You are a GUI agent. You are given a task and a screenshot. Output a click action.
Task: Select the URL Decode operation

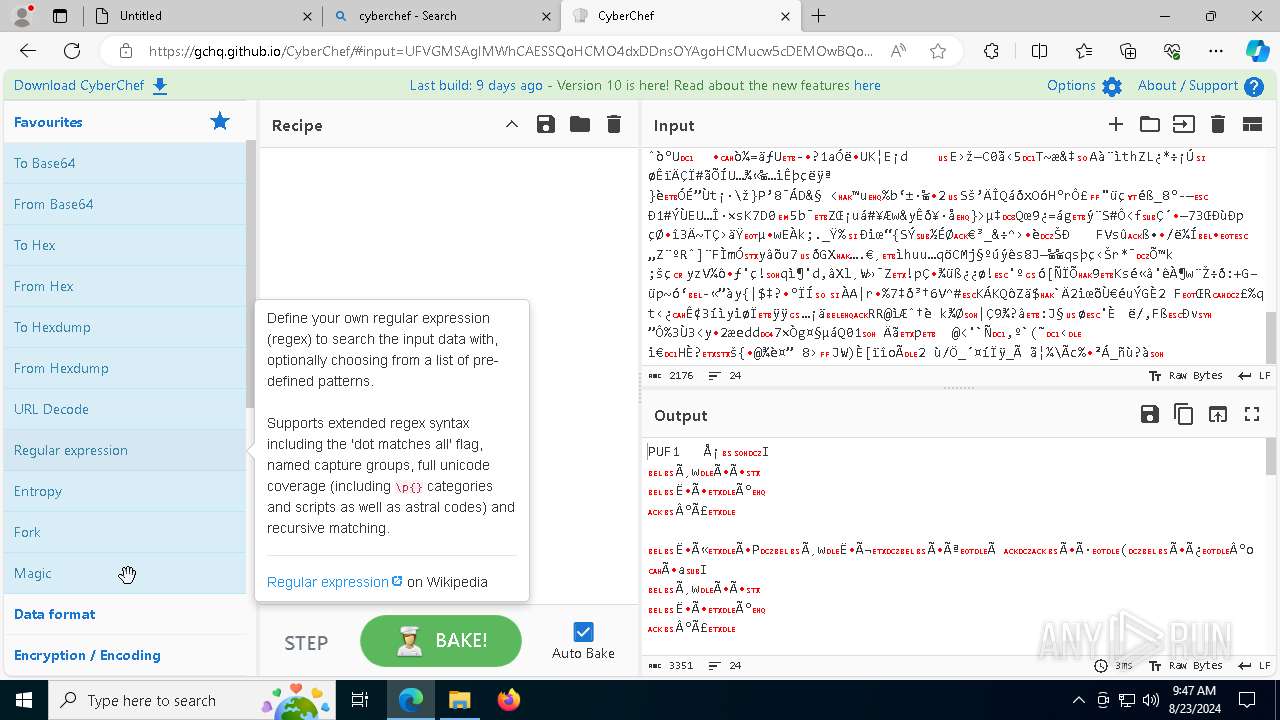click(125, 409)
